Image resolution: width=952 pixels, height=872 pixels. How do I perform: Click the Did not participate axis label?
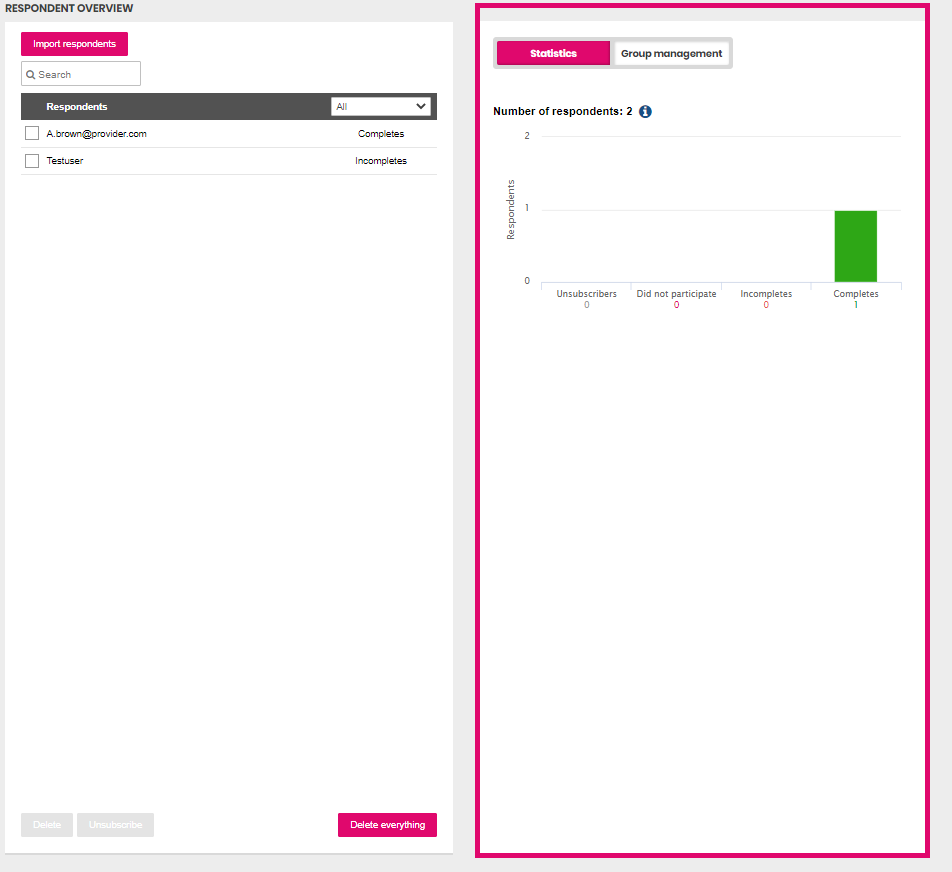676,294
